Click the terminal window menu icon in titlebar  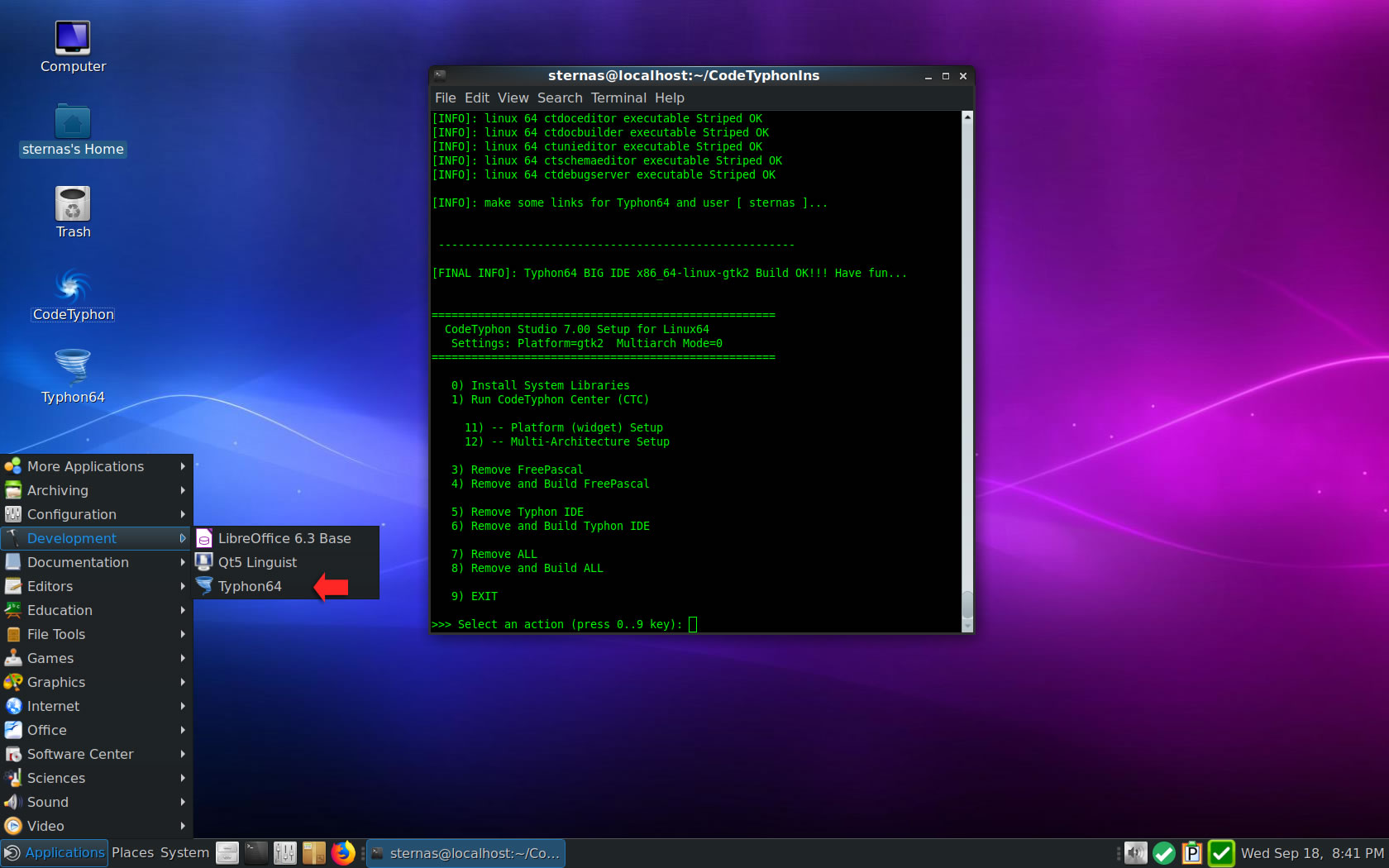[440, 75]
